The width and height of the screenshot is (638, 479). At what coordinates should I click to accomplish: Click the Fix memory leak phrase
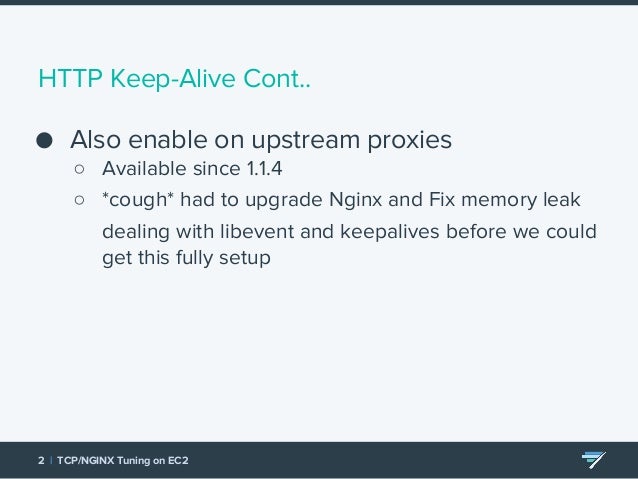click(505, 200)
